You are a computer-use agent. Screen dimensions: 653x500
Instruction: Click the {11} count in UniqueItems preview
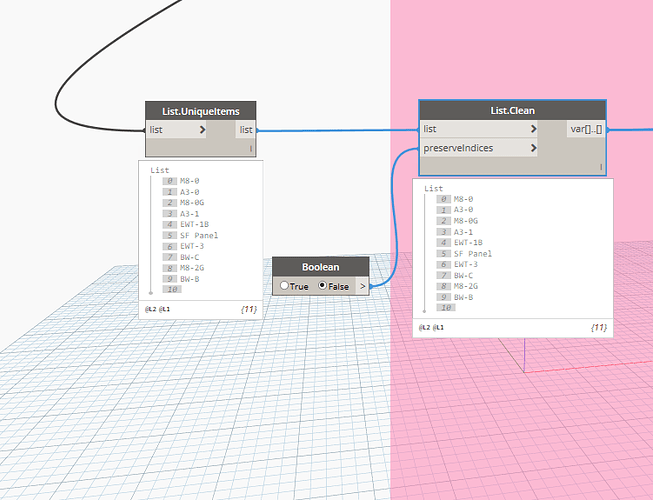[x=249, y=309]
